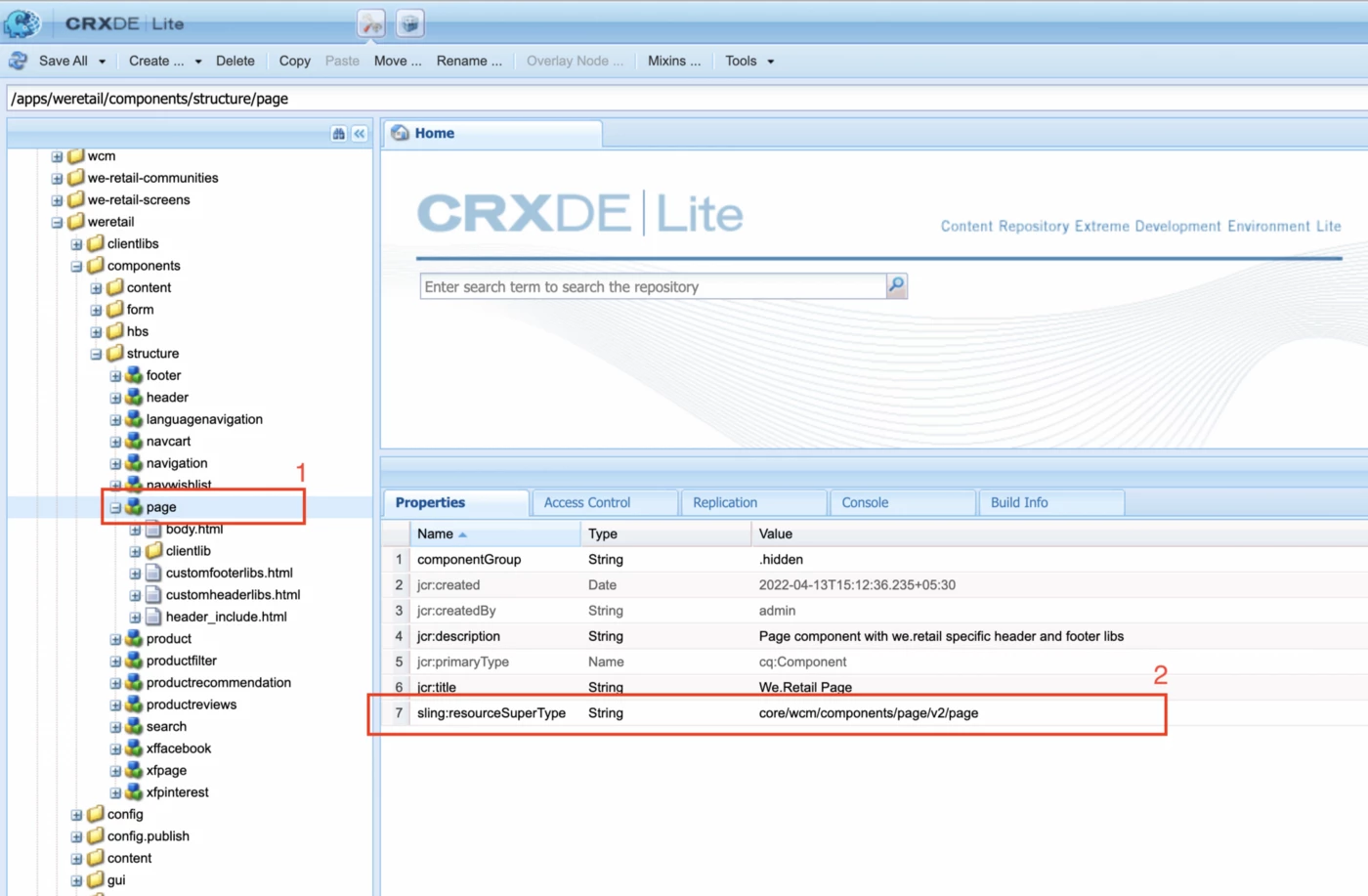The height and width of the screenshot is (896, 1368).
Task: Click the repository search magnifier icon
Action: [896, 285]
